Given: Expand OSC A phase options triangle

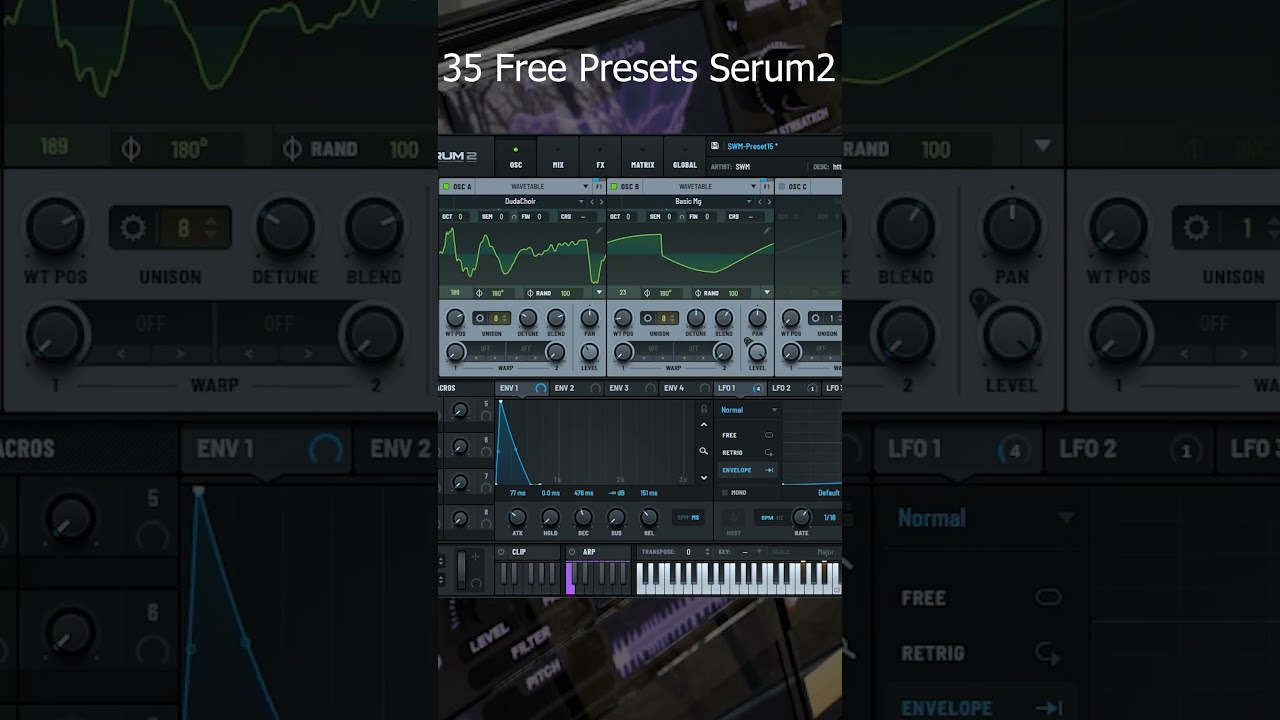Looking at the screenshot, I should point(599,293).
